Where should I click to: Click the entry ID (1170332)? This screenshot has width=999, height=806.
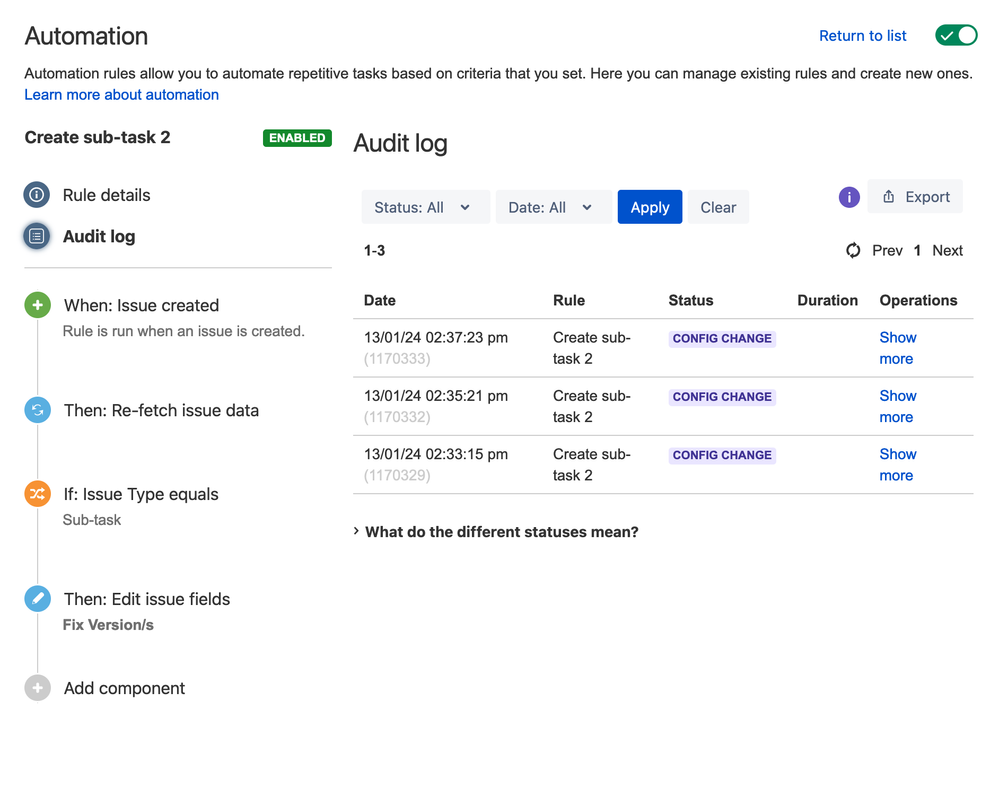pos(397,417)
